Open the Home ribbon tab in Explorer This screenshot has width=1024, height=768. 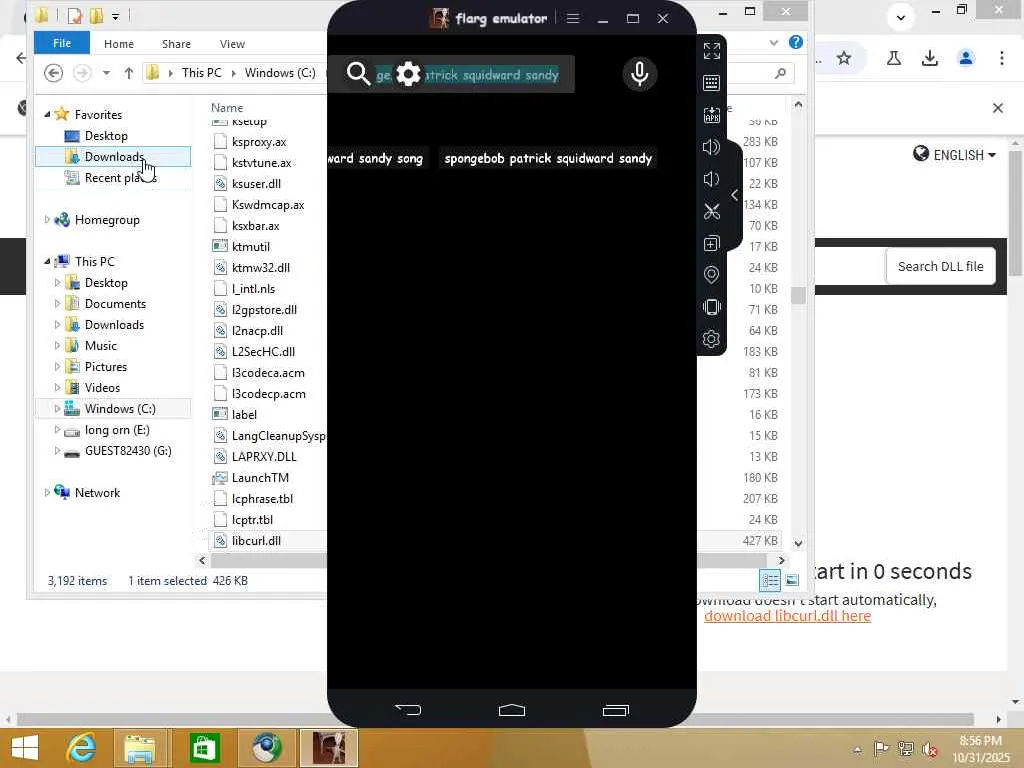coord(119,44)
